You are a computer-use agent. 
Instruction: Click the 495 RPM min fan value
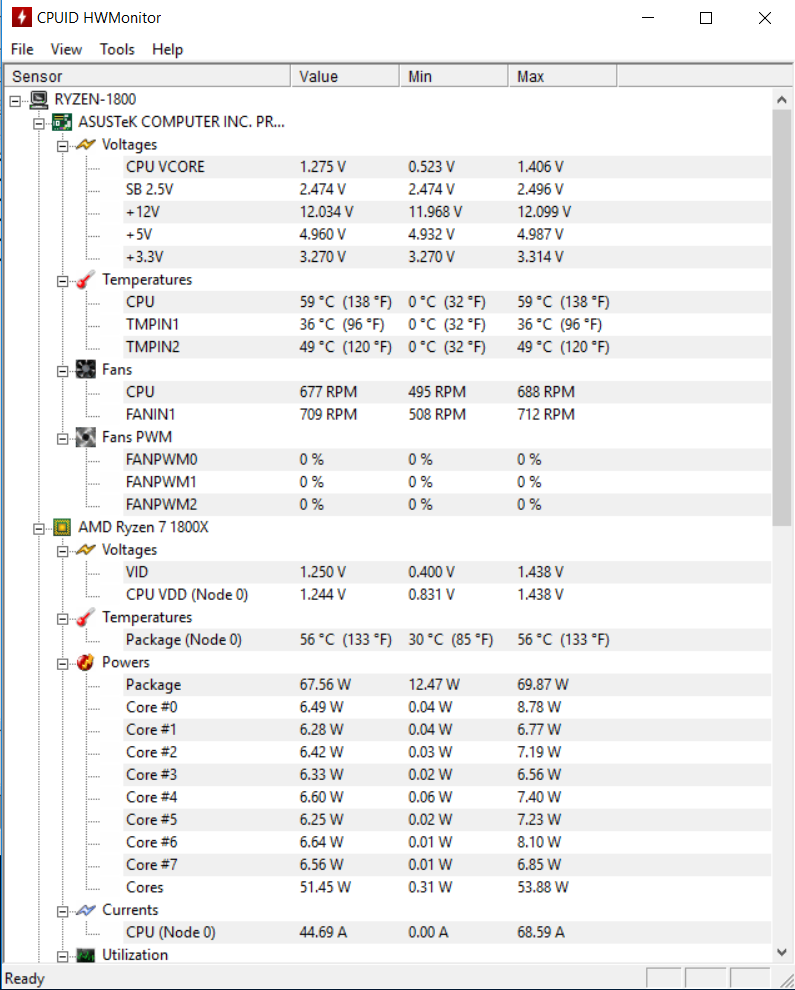click(x=437, y=392)
